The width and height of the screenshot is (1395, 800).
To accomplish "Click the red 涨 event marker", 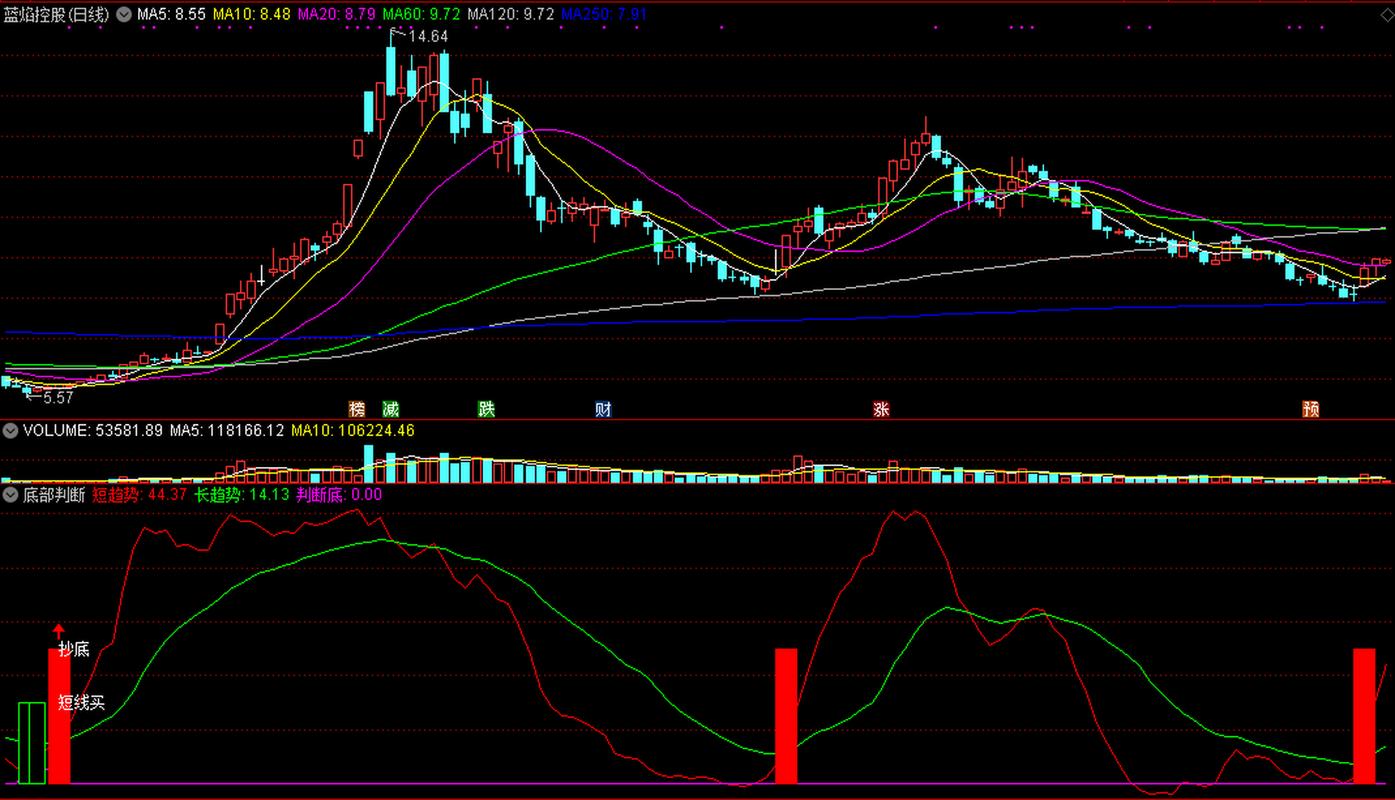I will (881, 409).
